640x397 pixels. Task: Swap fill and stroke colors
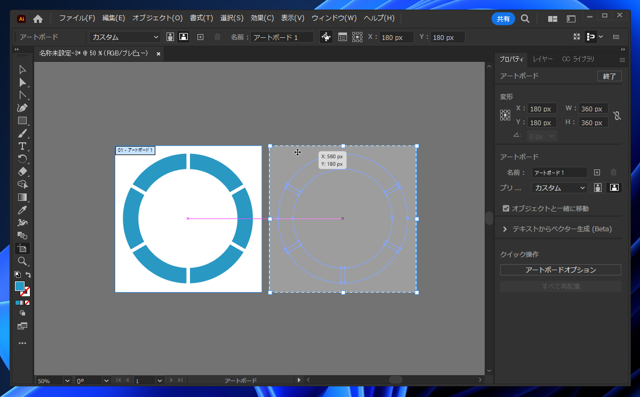[28, 275]
